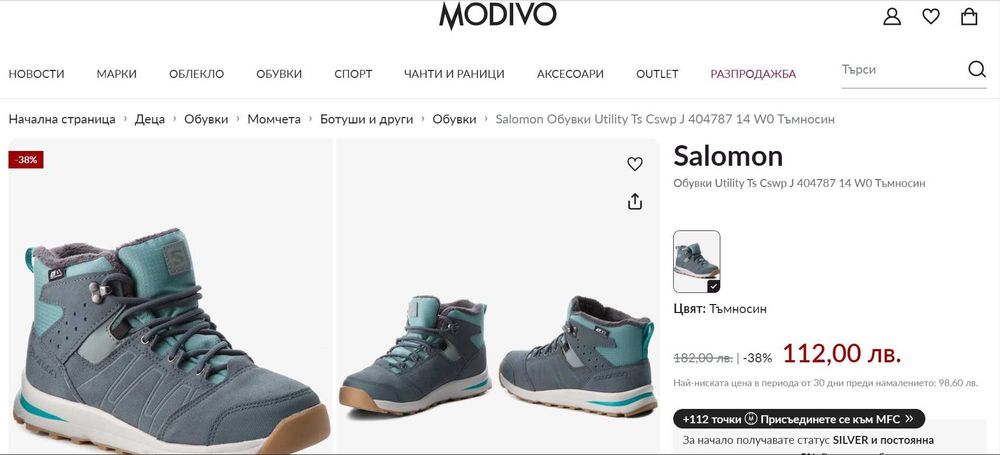Open the ОБЛЕКЛО menu
Screen dimensions: 1000x455
(x=196, y=74)
